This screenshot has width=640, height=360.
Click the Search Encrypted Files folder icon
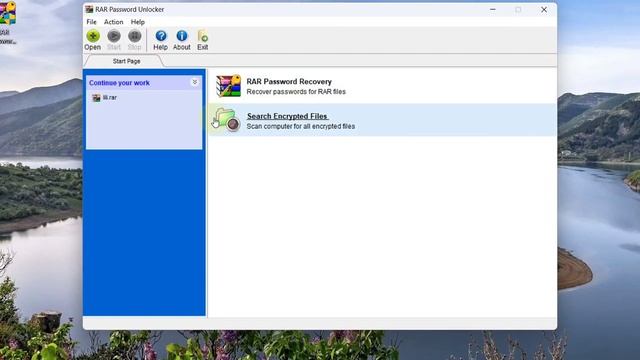226,120
